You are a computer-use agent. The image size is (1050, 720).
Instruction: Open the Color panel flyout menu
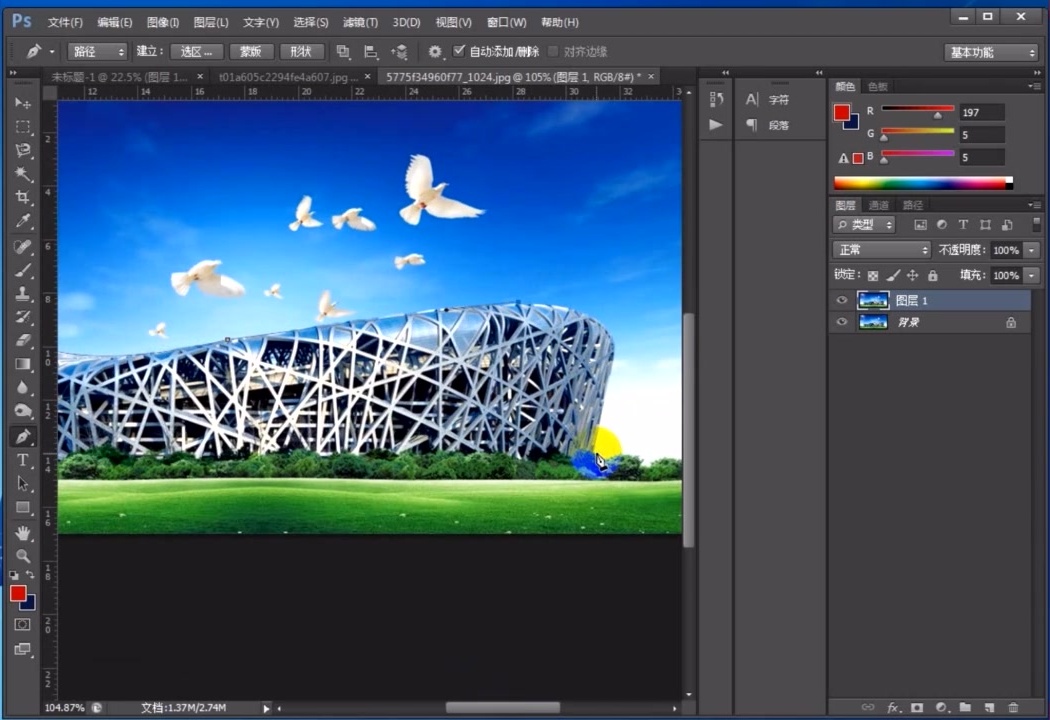point(1035,86)
